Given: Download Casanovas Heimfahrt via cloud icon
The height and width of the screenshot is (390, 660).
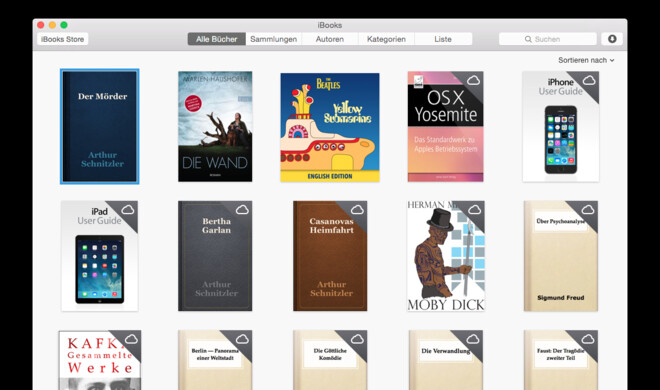Looking at the screenshot, I should tap(357, 210).
